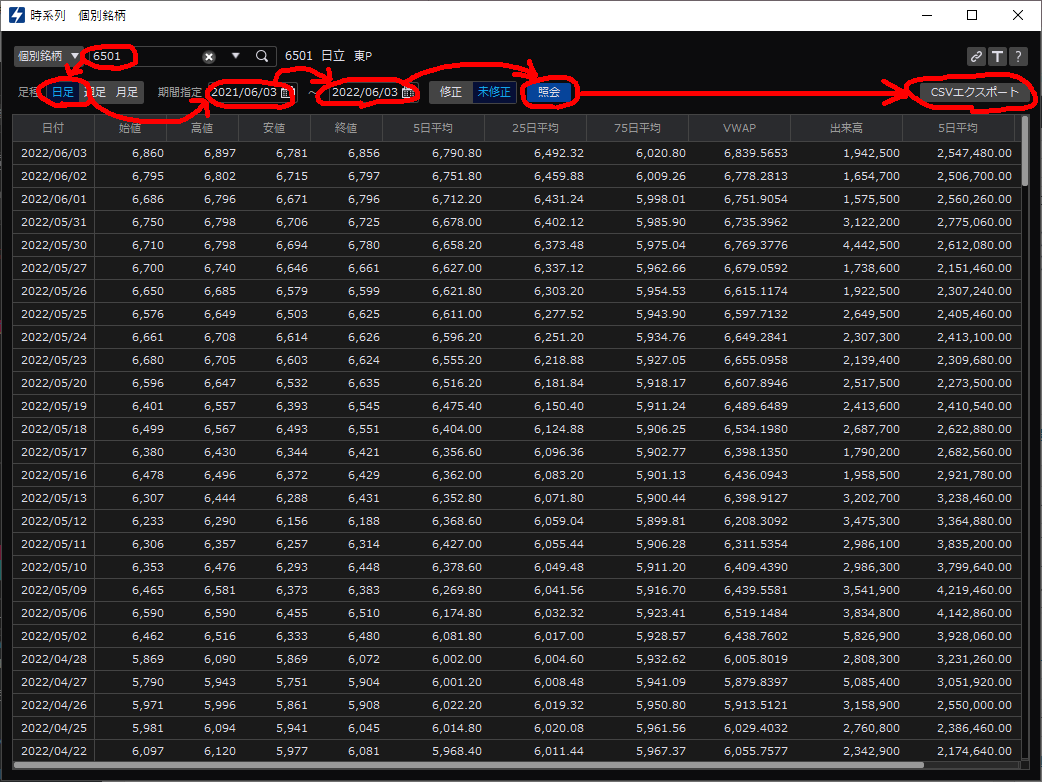This screenshot has width=1042, height=782.
Task: Switch to 修正 adjusted prices
Action: coord(451,92)
